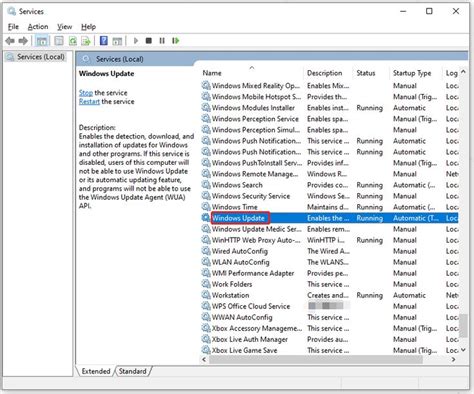
Task: Select Windows Mobile Hotspot Service row
Action: (329, 97)
